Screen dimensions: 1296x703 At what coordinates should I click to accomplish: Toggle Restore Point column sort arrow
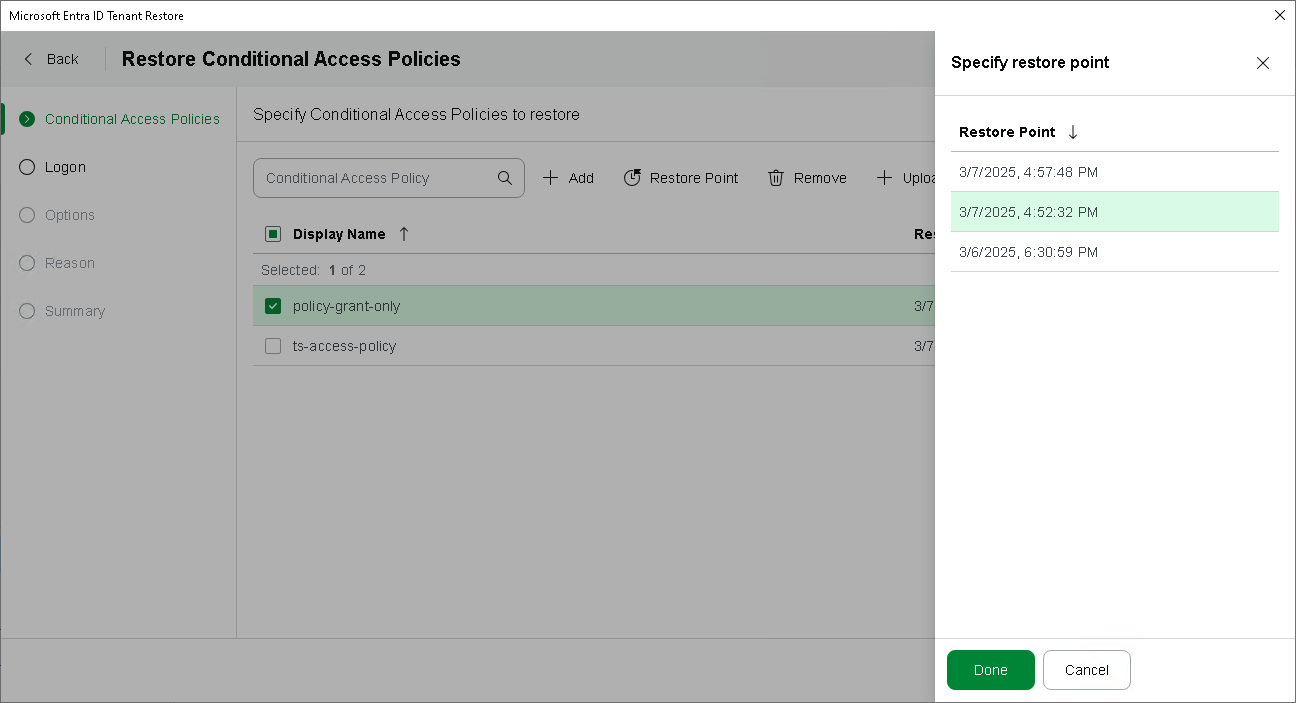(x=1073, y=132)
